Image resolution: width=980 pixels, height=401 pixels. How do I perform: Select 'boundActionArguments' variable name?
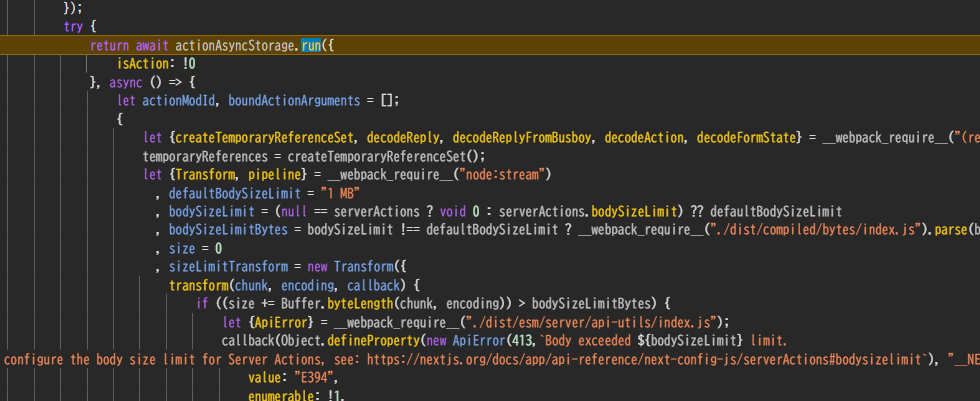[x=294, y=100]
